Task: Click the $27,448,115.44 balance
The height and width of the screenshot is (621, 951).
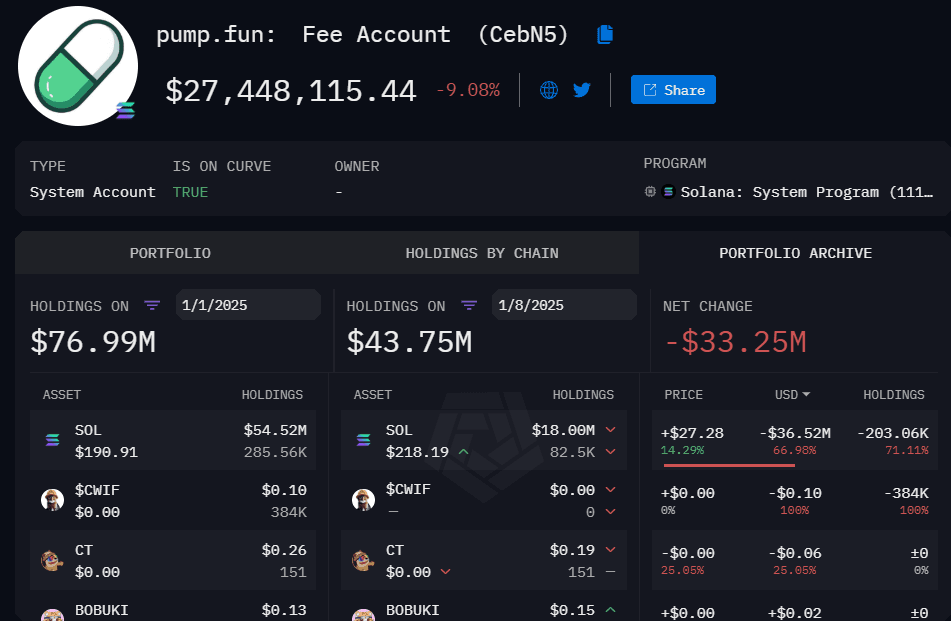Action: [291, 91]
